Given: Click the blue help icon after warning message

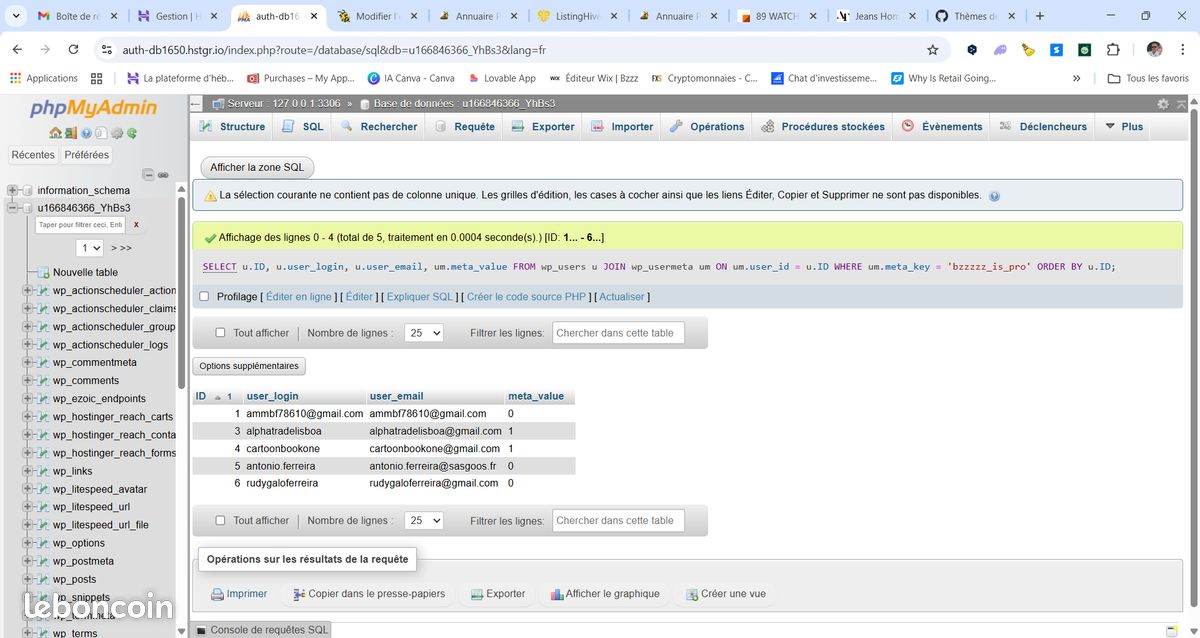Looking at the screenshot, I should pos(994,196).
